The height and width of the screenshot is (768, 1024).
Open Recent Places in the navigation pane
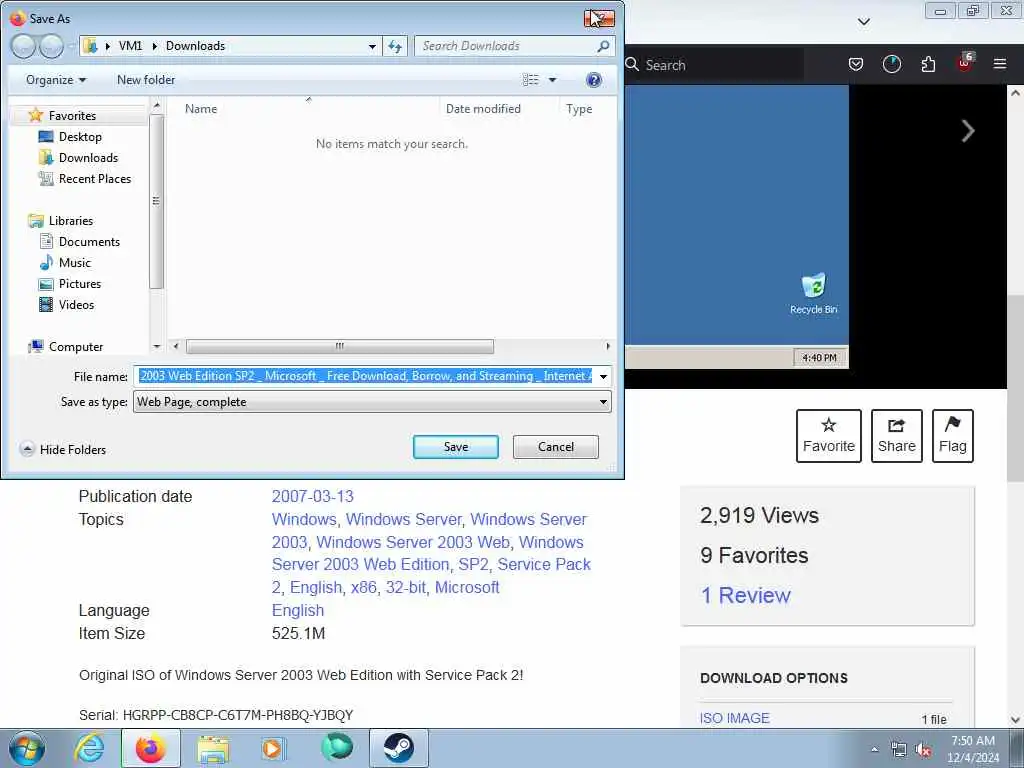[x=95, y=178]
